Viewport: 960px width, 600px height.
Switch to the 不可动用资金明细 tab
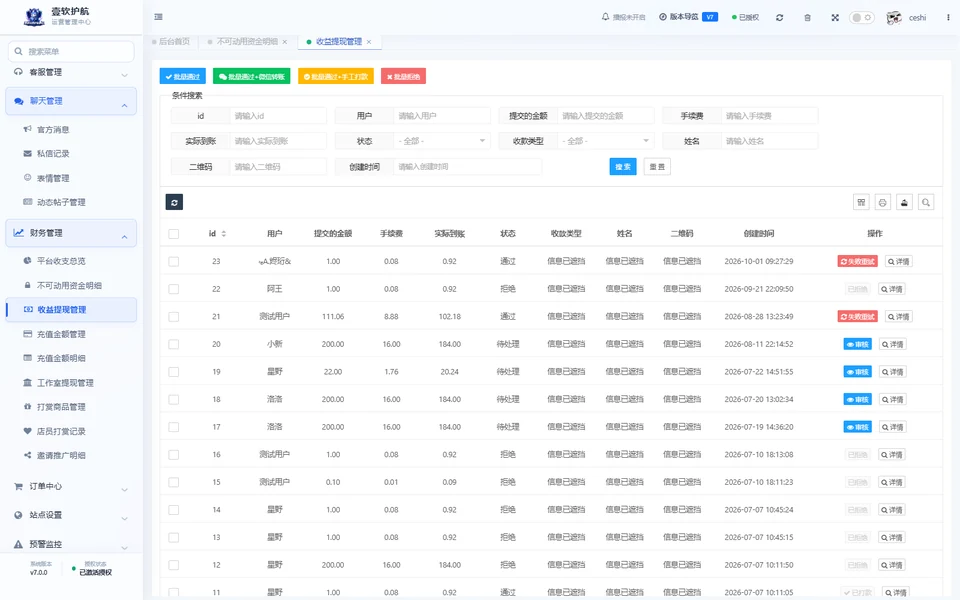[247, 42]
